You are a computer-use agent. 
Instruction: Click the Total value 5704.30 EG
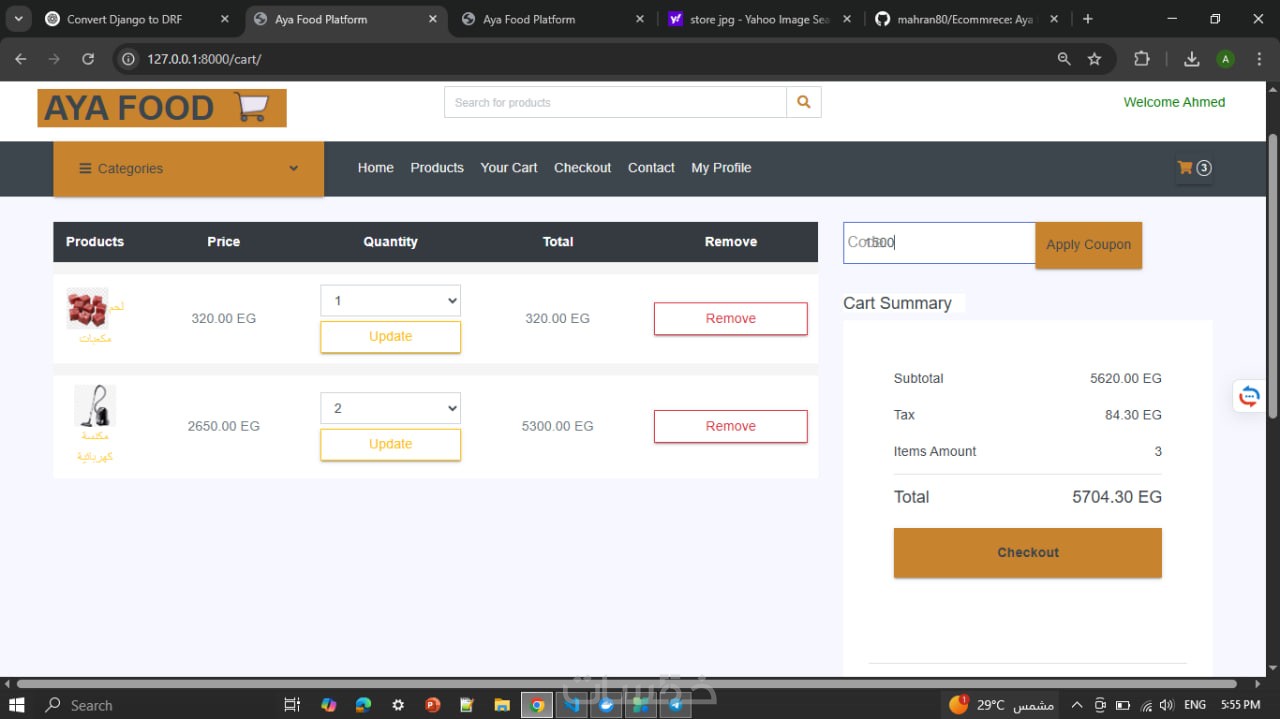pos(1117,497)
